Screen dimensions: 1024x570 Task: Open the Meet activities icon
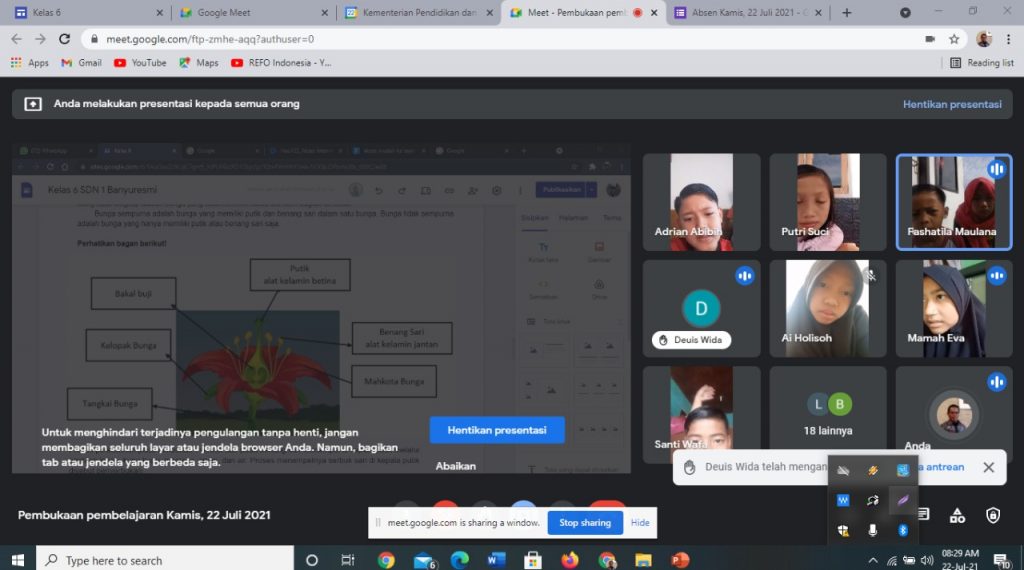[x=957, y=515]
